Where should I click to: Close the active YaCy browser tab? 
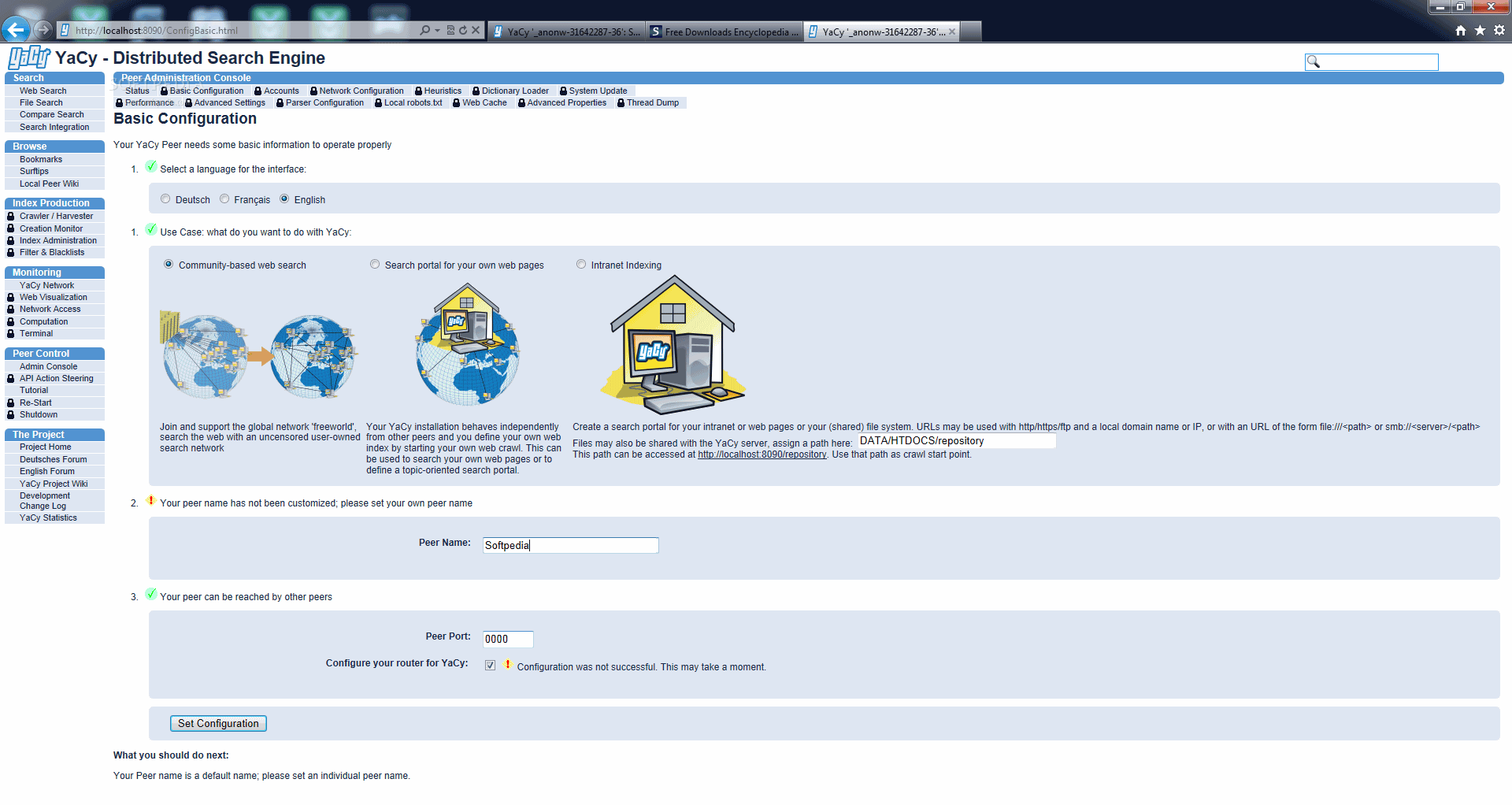(x=952, y=32)
